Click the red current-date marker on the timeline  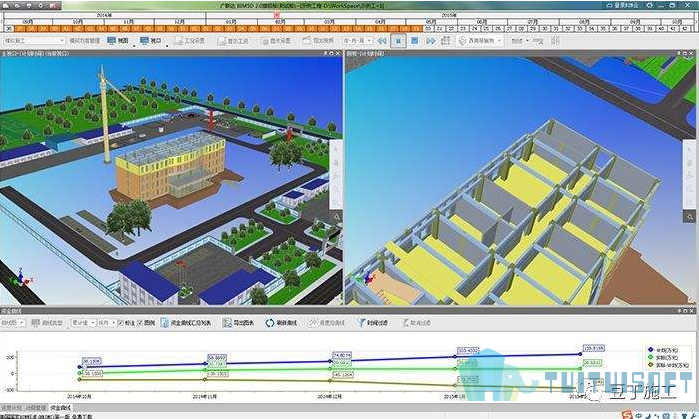click(276, 15)
